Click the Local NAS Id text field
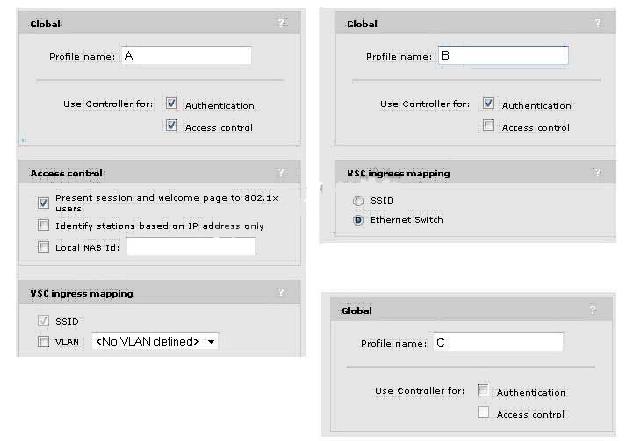 191,247
